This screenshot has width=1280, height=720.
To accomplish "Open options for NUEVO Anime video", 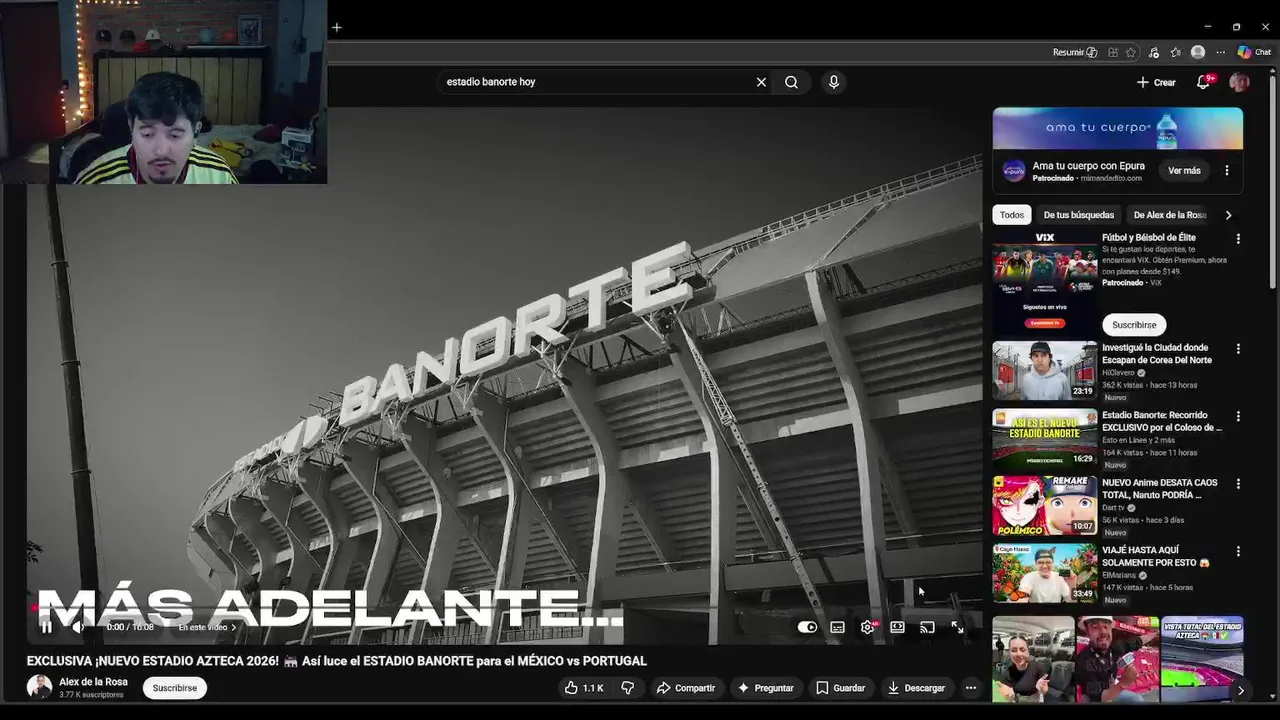I will 1238,484.
